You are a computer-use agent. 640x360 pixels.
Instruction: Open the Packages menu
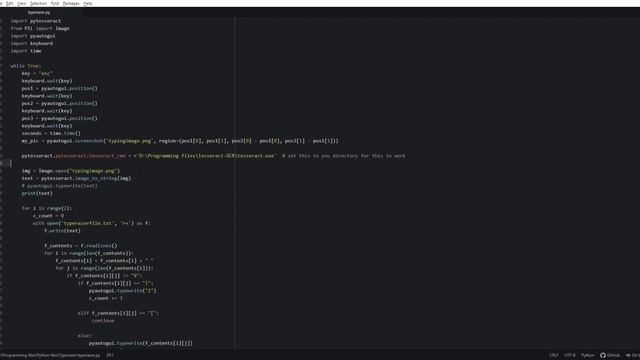point(71,3)
